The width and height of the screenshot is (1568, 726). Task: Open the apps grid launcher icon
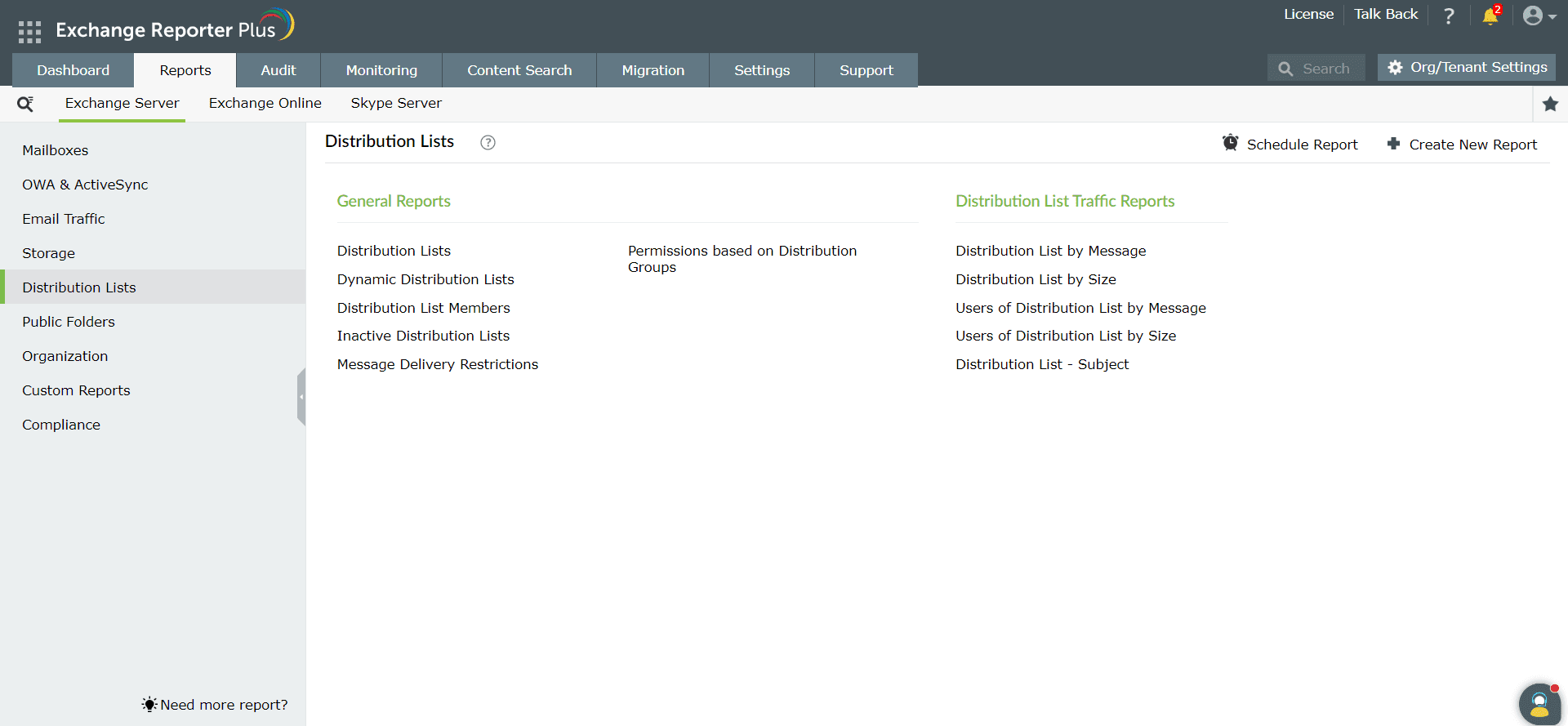[x=29, y=32]
